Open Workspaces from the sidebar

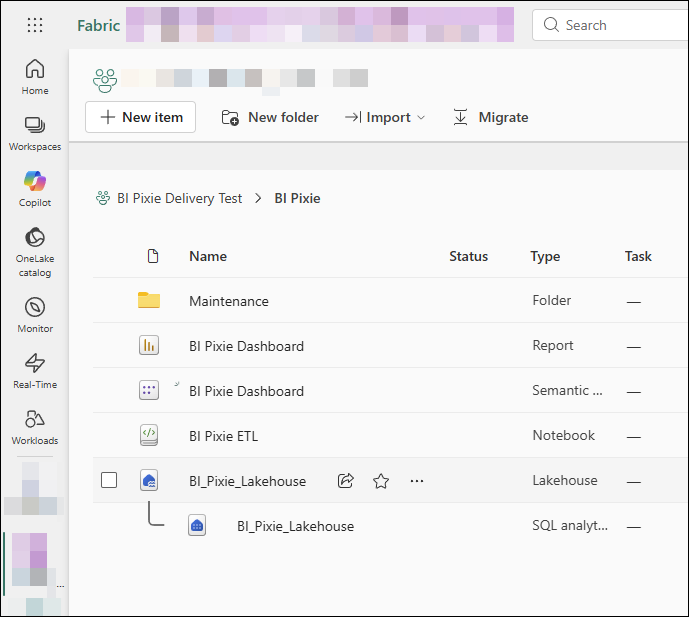pyautogui.click(x=35, y=134)
